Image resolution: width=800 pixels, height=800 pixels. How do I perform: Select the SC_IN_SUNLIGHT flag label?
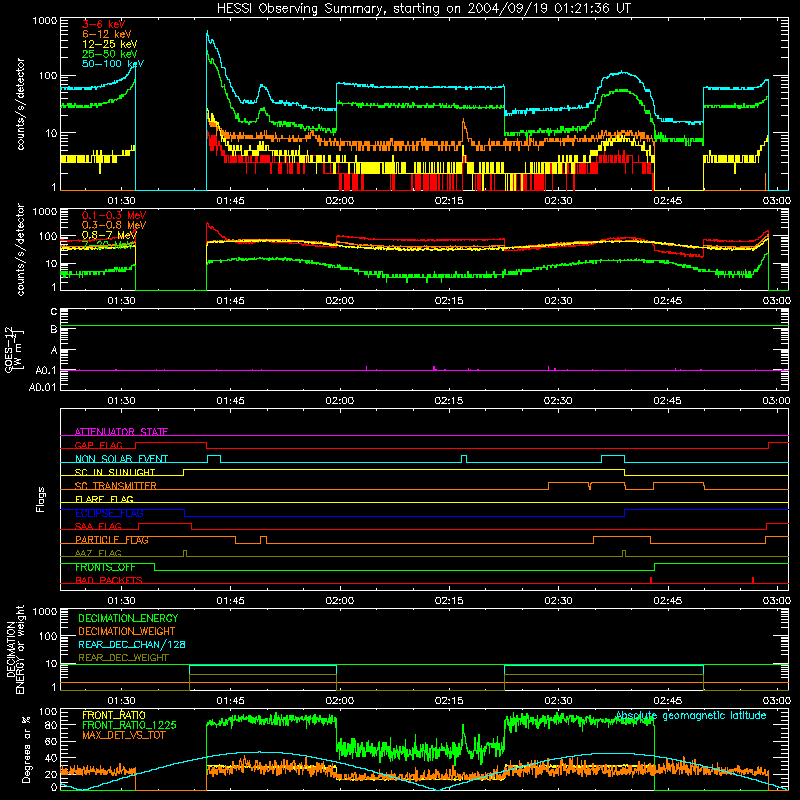(x=115, y=472)
